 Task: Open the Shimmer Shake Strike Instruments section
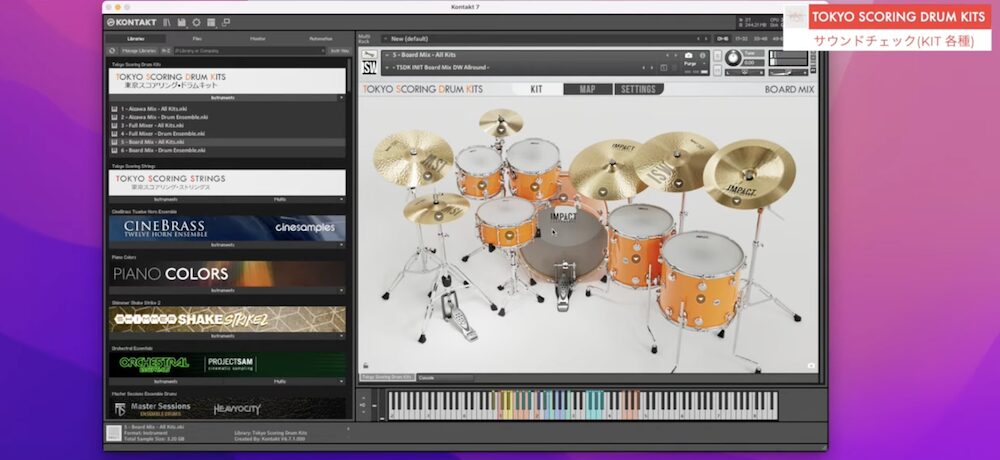(x=223, y=336)
